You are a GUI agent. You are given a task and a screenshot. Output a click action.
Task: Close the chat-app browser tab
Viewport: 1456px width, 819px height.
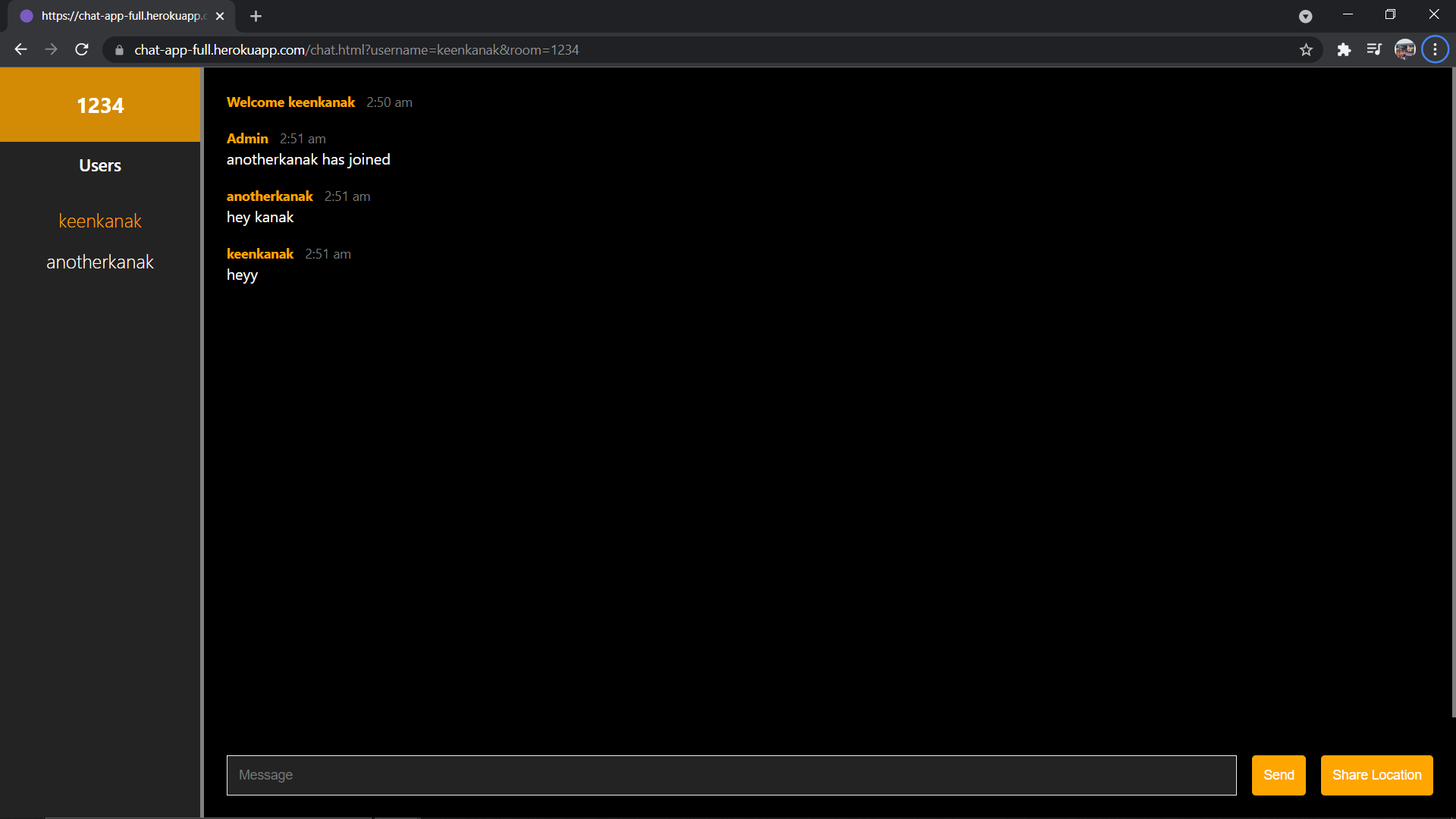(x=220, y=16)
